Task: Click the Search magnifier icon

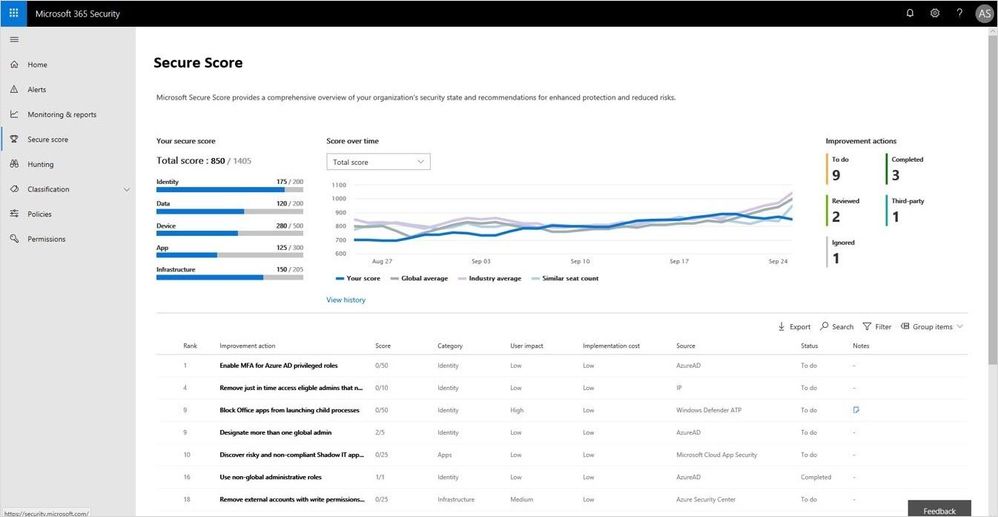Action: (824, 326)
